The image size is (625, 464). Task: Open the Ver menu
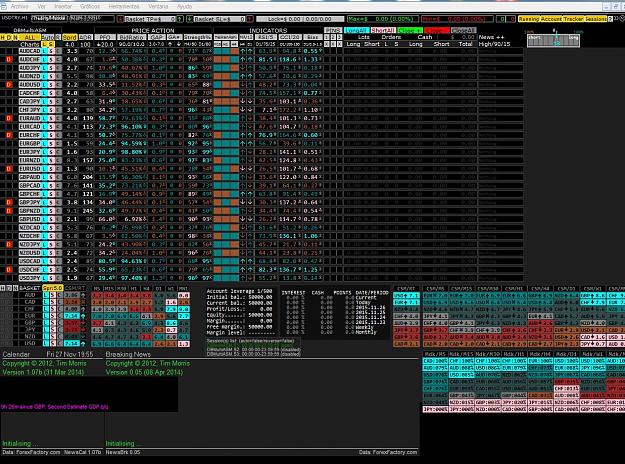click(41, 6)
